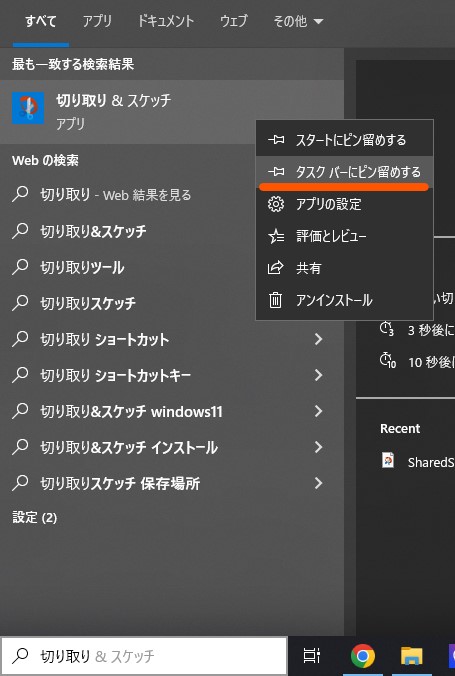The image size is (455, 676).
Task: Select 切り取り ショートカット suggestion text
Action: (x=104, y=339)
